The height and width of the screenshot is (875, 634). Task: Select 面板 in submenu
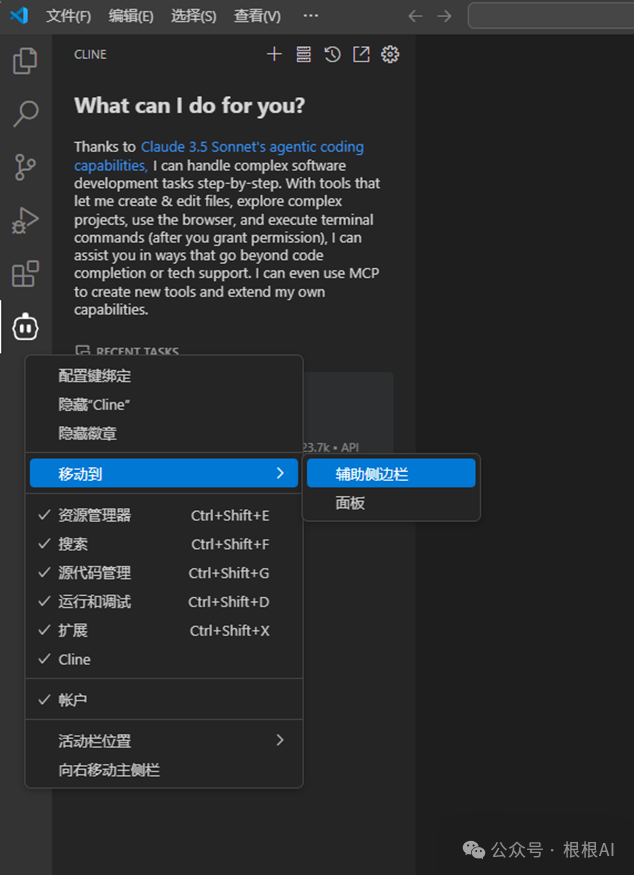coord(391,503)
